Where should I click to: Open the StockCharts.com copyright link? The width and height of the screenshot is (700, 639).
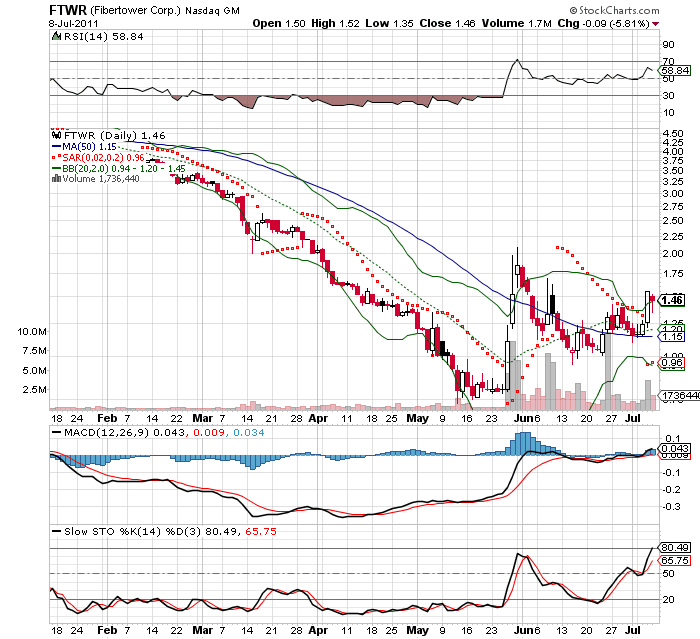coord(614,10)
